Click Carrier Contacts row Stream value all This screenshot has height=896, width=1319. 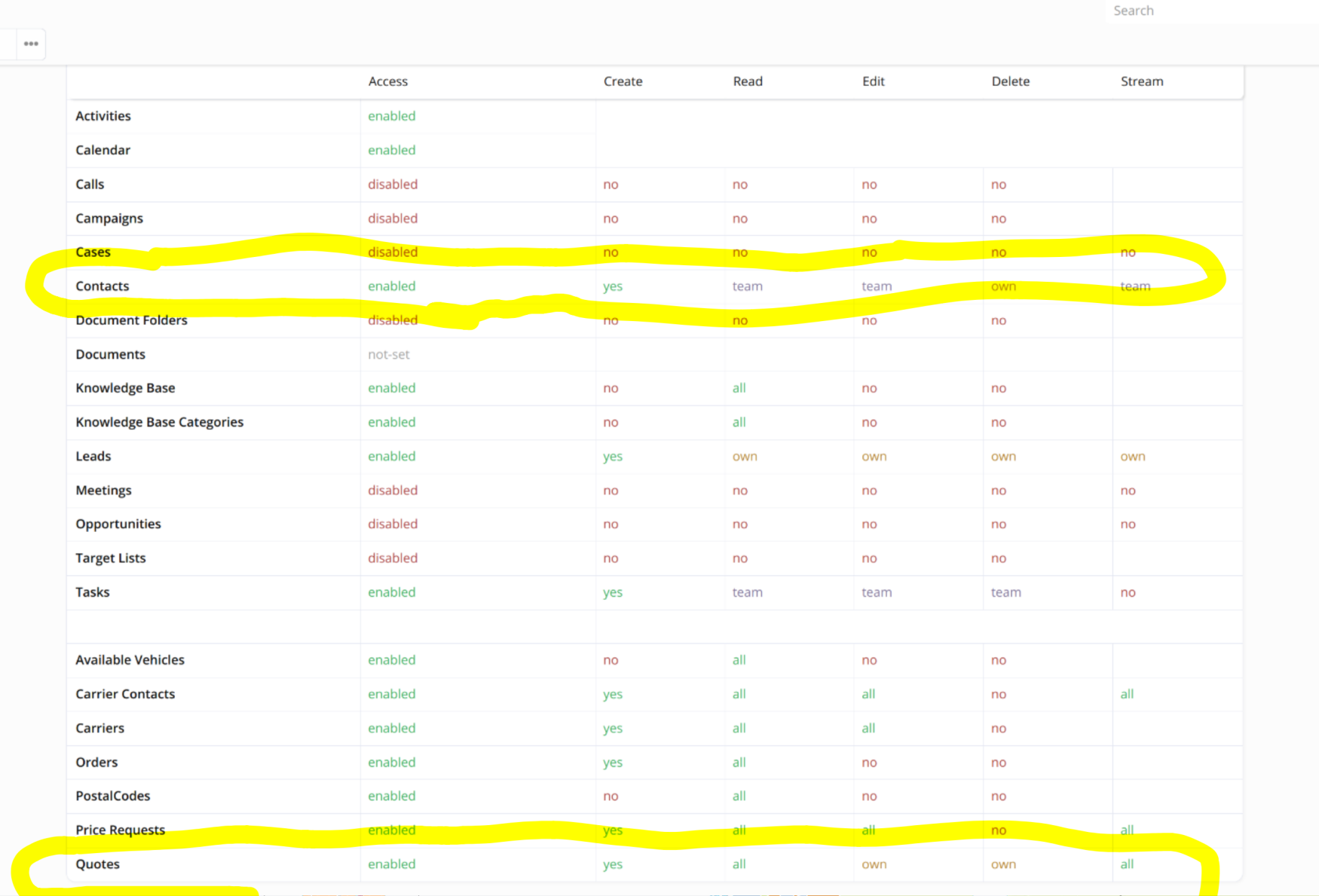click(x=1127, y=694)
